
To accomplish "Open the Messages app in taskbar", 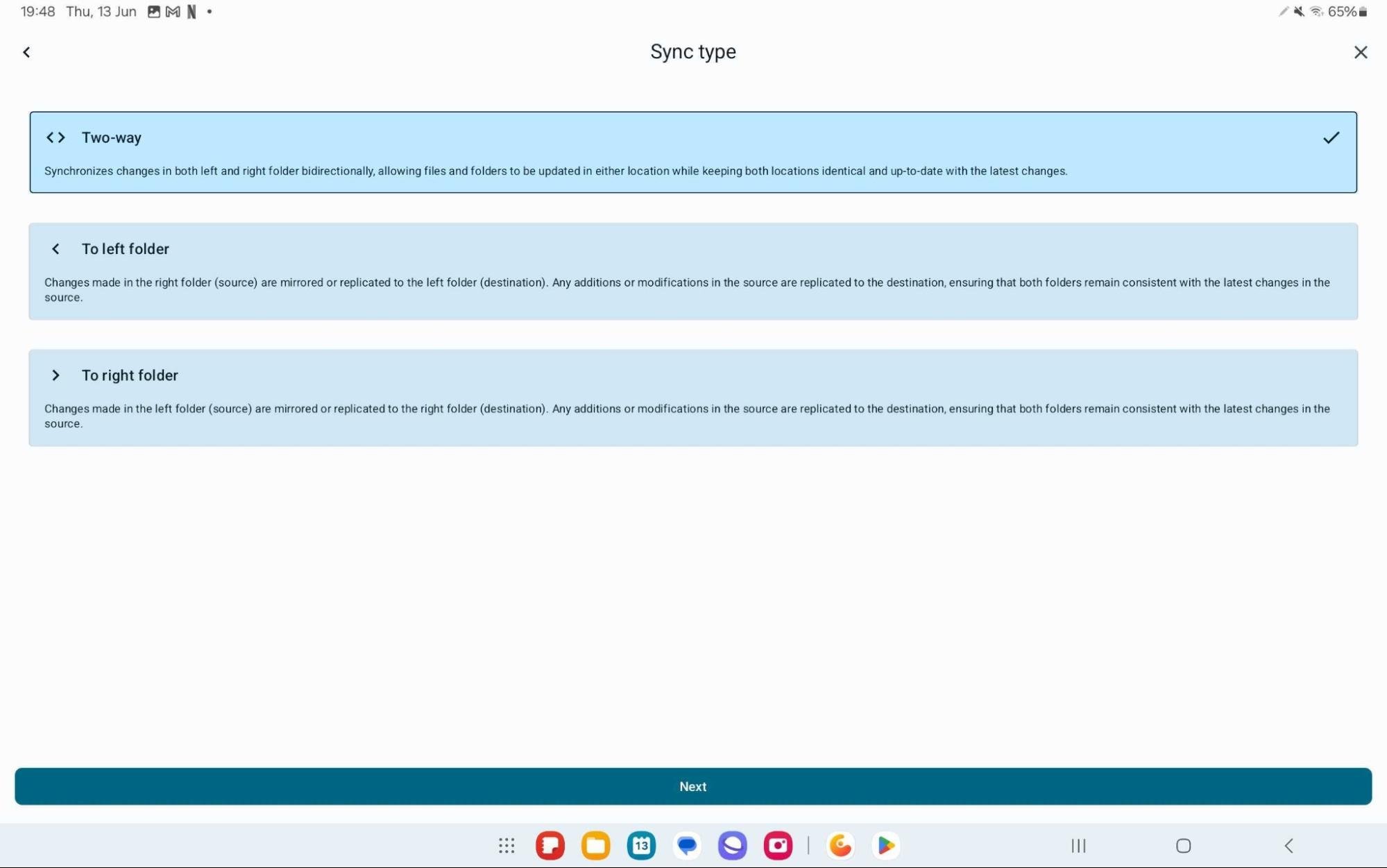I will pyautogui.click(x=687, y=845).
